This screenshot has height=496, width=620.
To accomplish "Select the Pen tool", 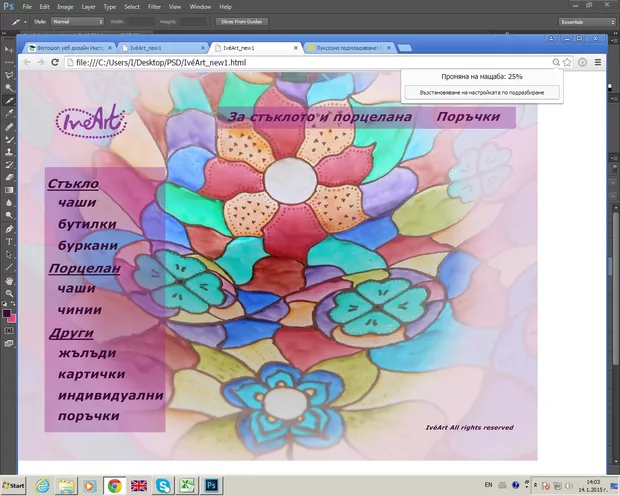I will point(9,229).
